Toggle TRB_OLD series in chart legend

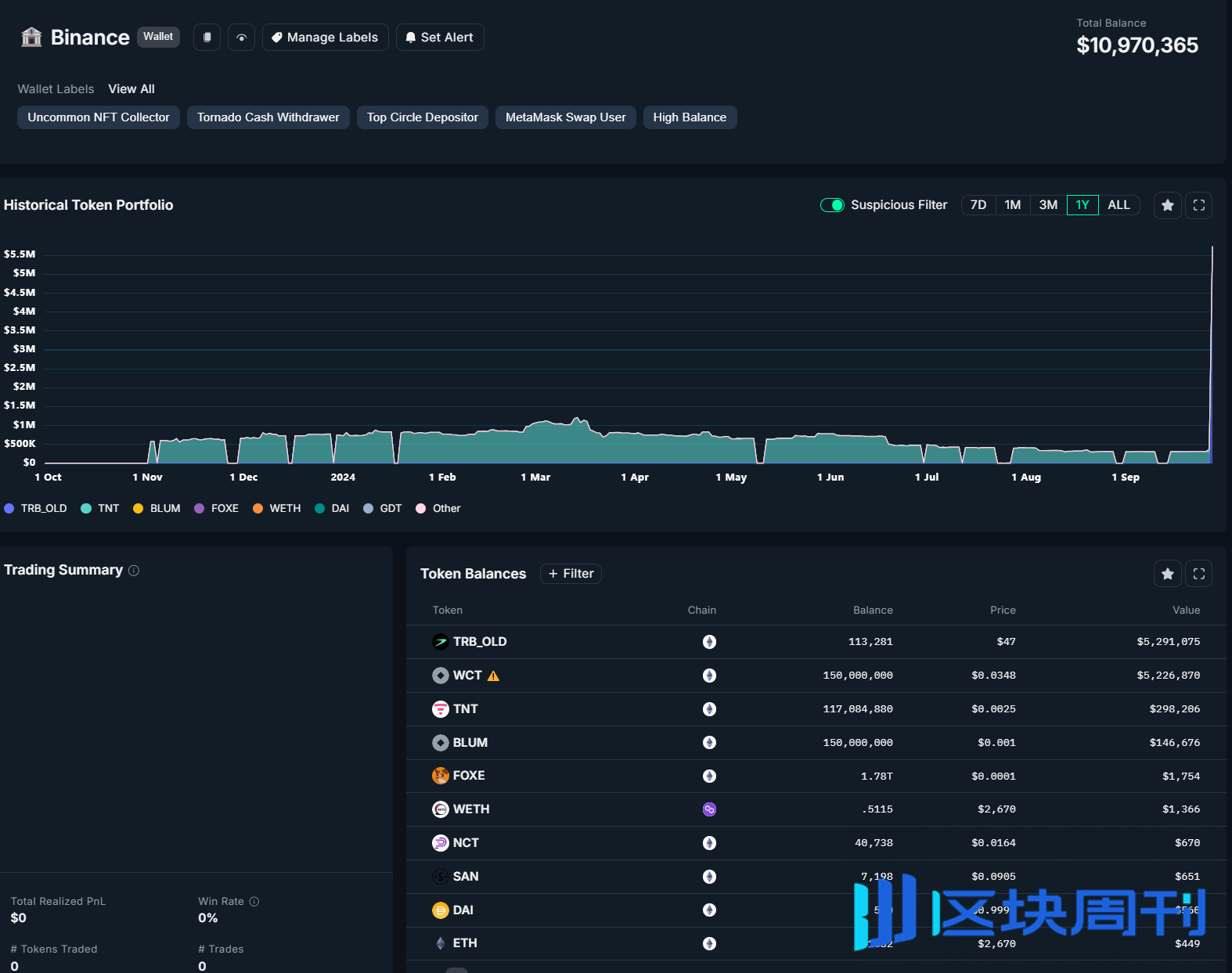pos(35,508)
